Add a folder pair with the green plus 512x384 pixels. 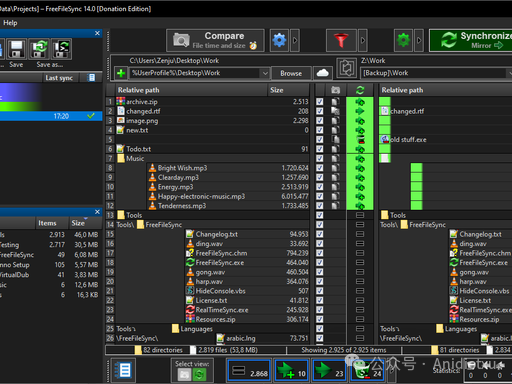121,73
